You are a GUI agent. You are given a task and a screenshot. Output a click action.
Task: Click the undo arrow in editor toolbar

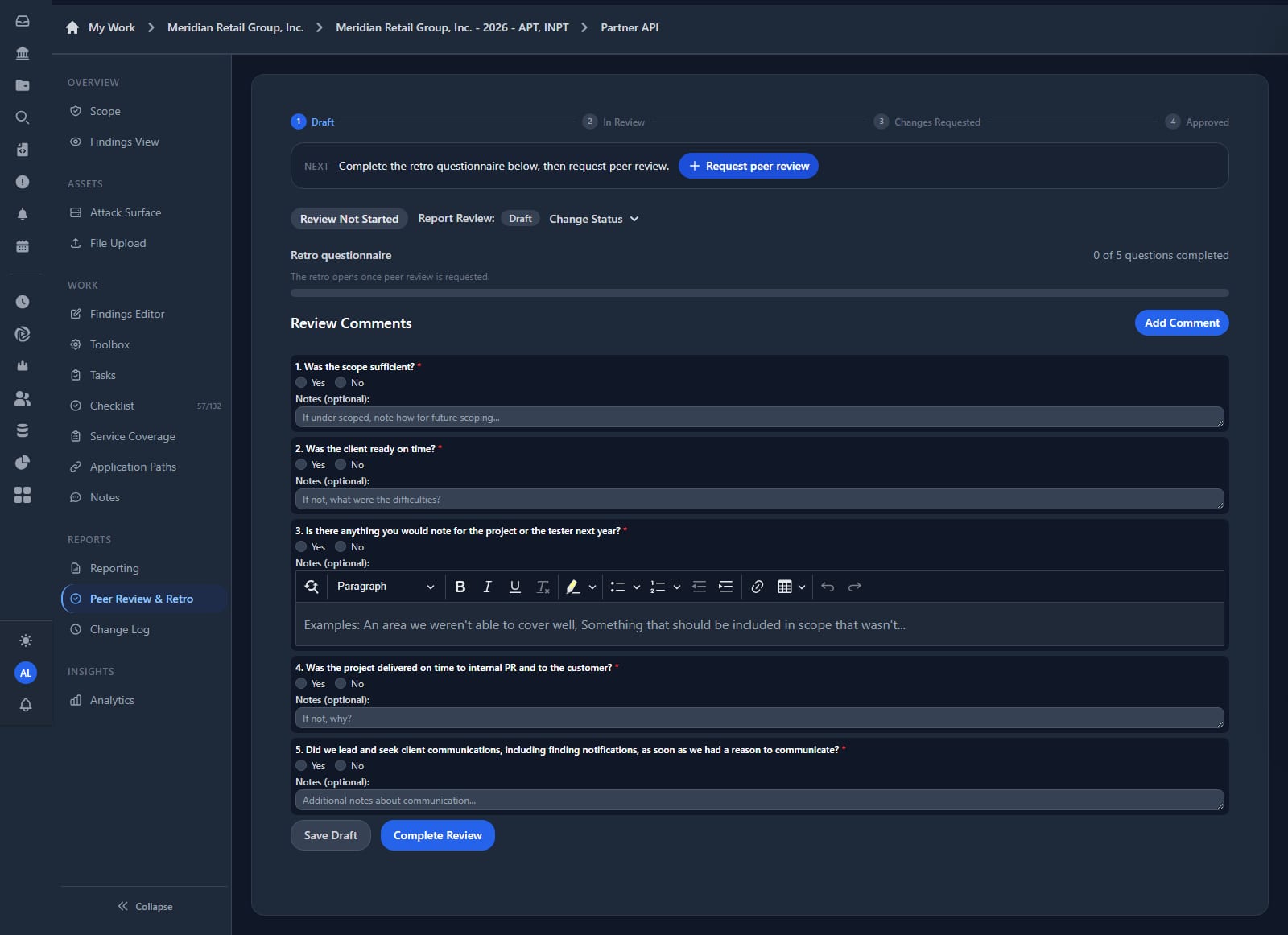click(x=828, y=587)
